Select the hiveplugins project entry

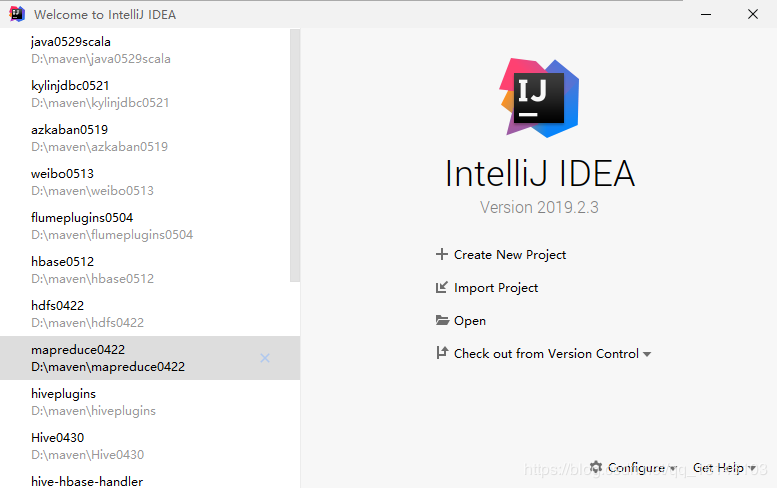[x=100, y=402]
